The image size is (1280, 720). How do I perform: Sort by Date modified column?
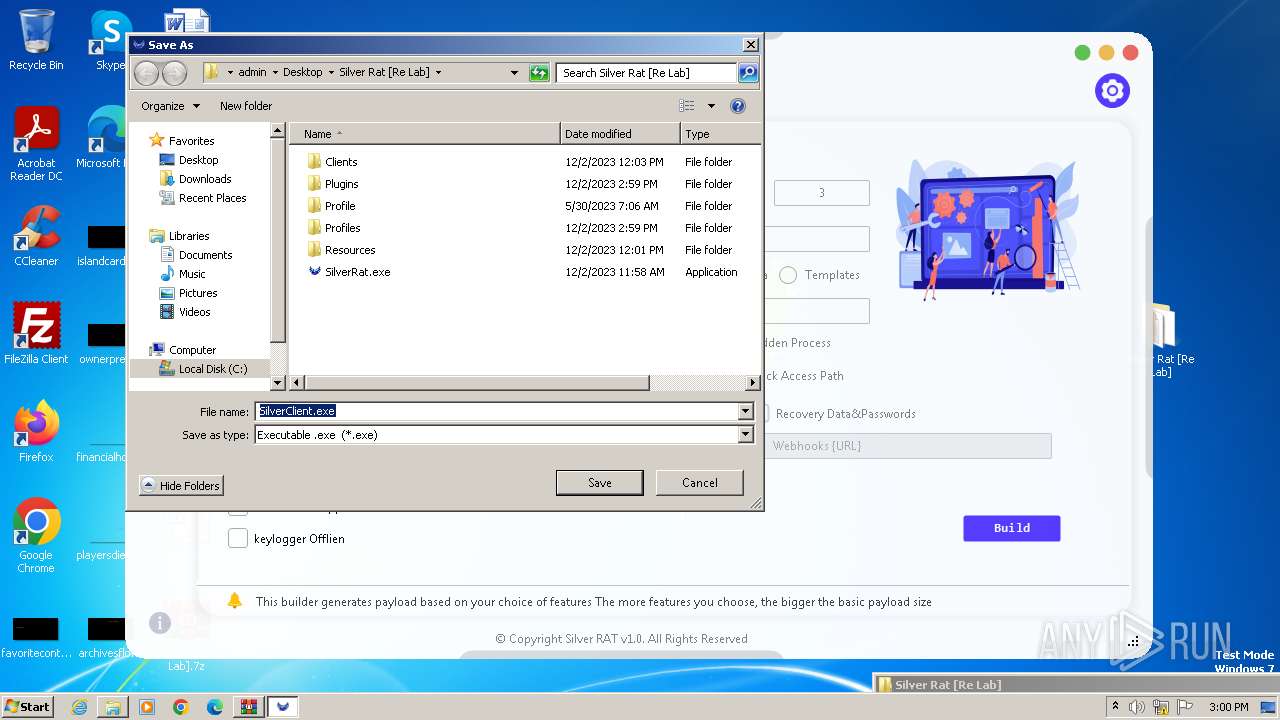(620, 134)
